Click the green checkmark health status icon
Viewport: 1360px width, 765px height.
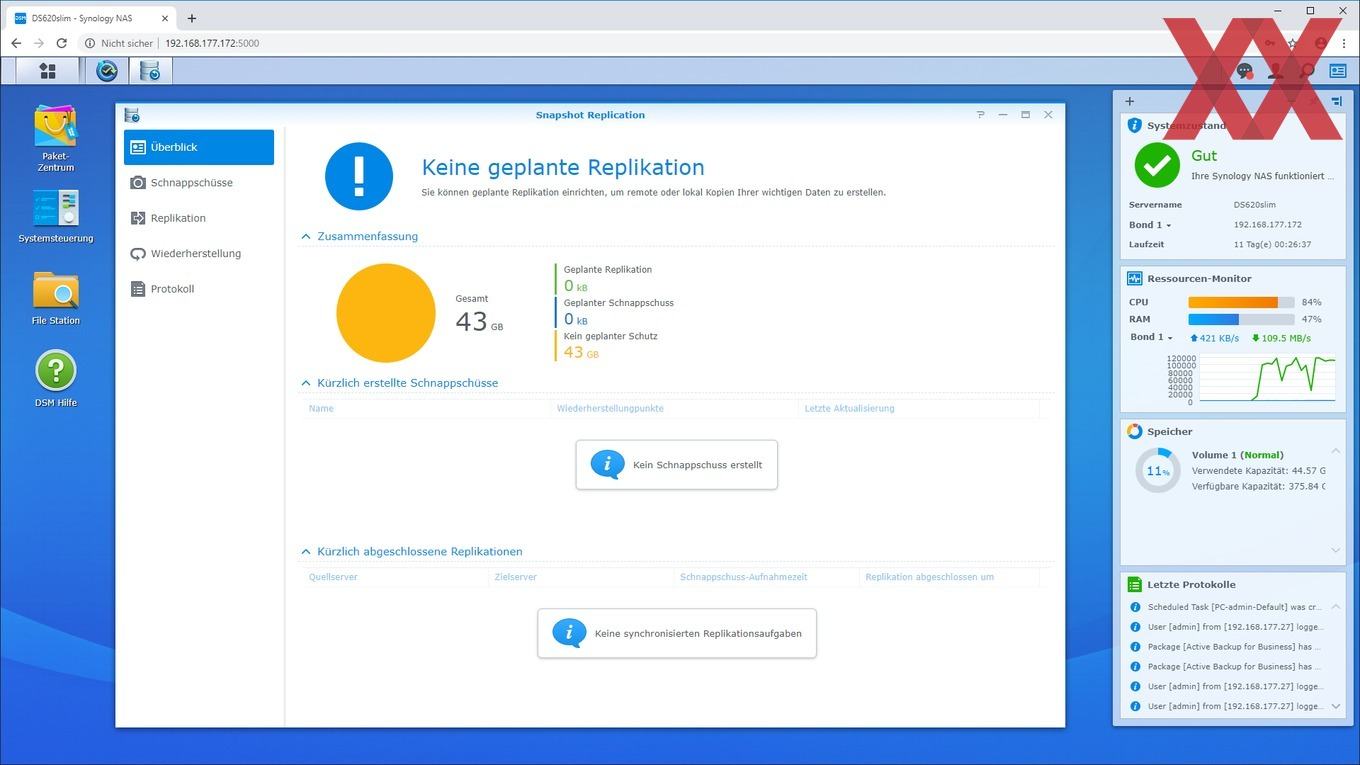(1157, 165)
